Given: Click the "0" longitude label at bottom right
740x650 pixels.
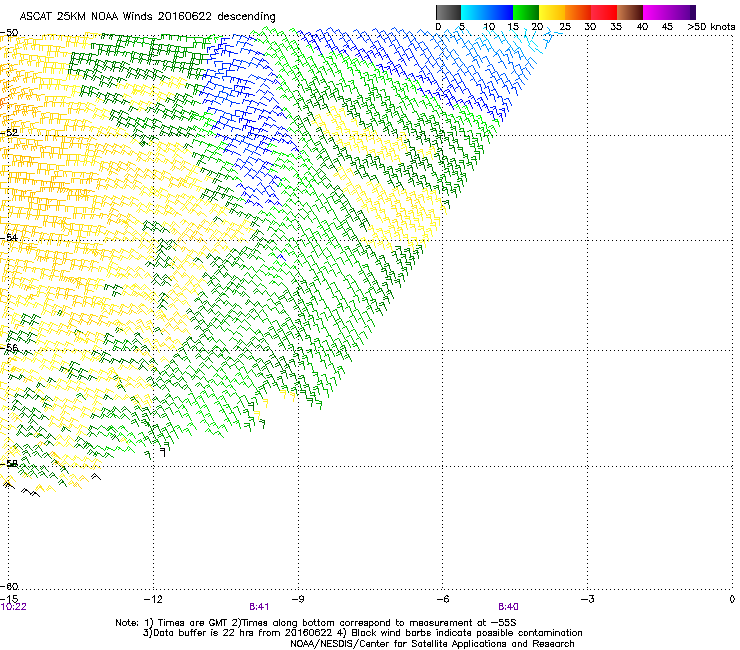Looking at the screenshot, I should coord(732,599).
